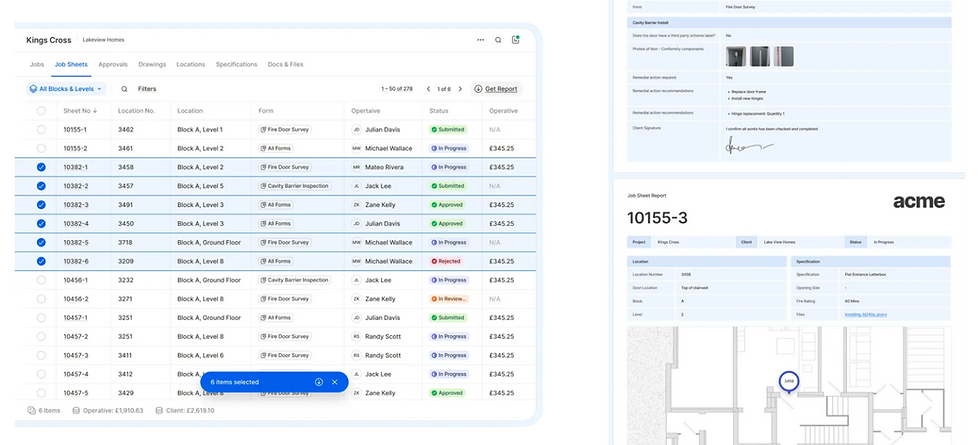This screenshot has width=980, height=445.
Task: Click the Status column header
Action: click(439, 111)
